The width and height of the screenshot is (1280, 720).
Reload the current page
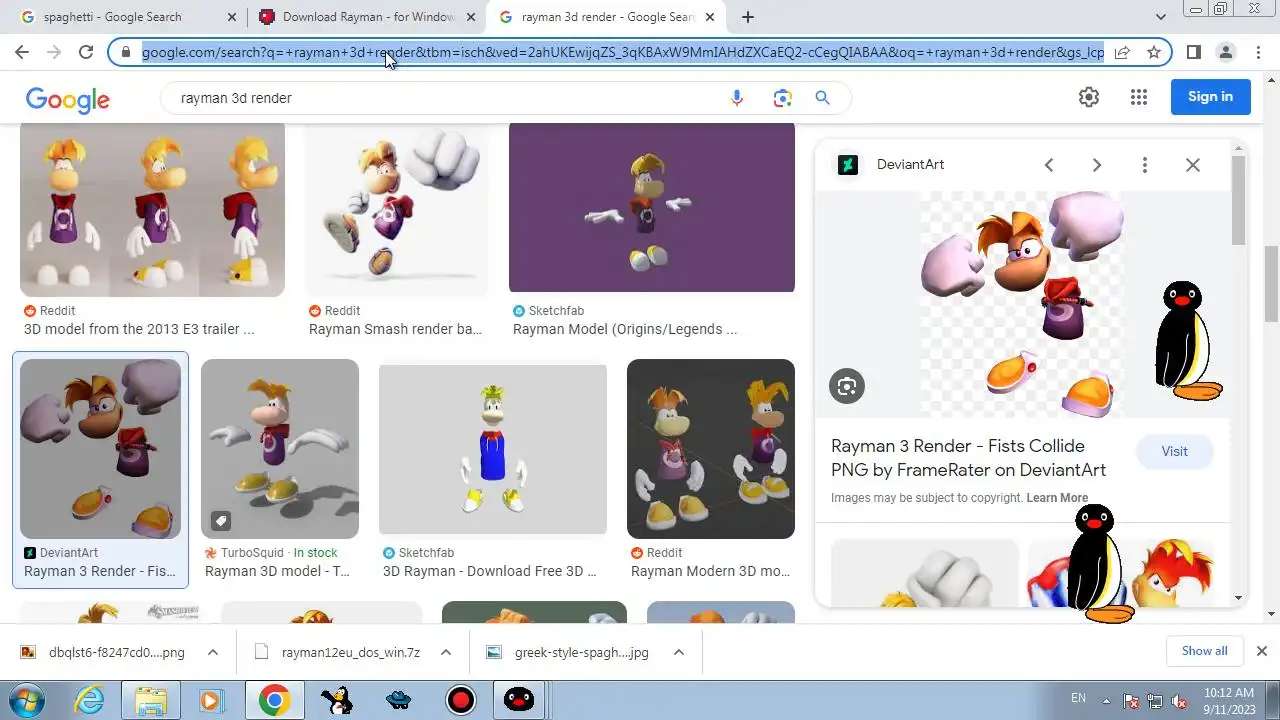pos(86,52)
